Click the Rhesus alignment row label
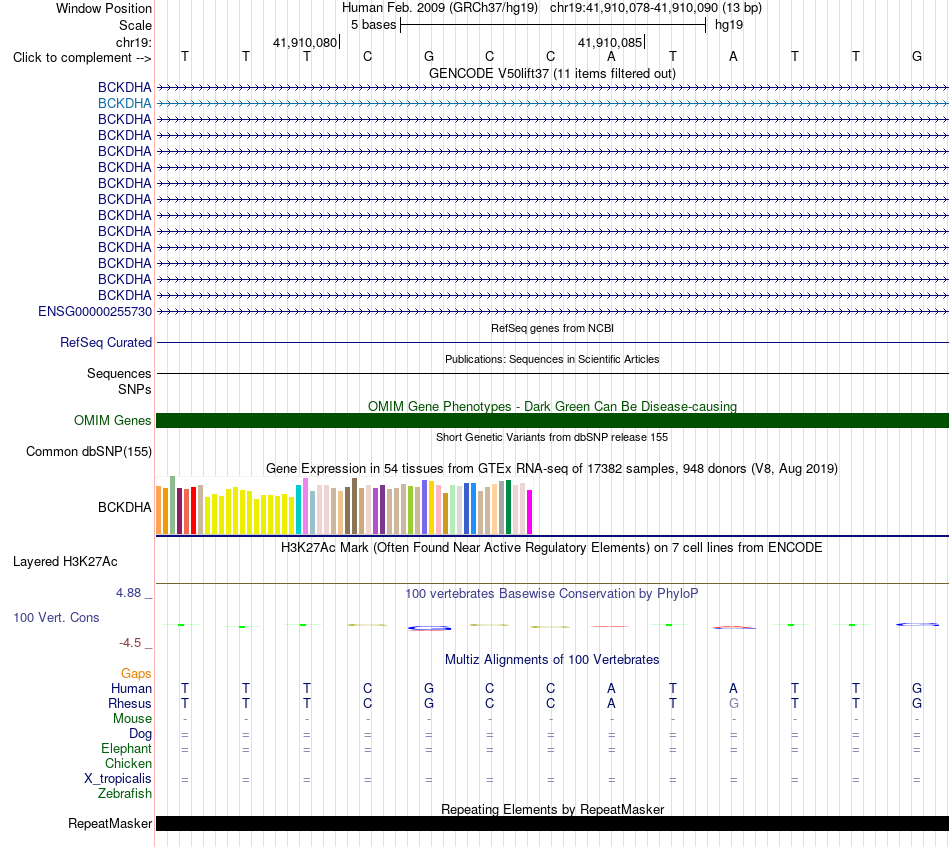Viewport: 950px width, 847px height. [x=130, y=704]
